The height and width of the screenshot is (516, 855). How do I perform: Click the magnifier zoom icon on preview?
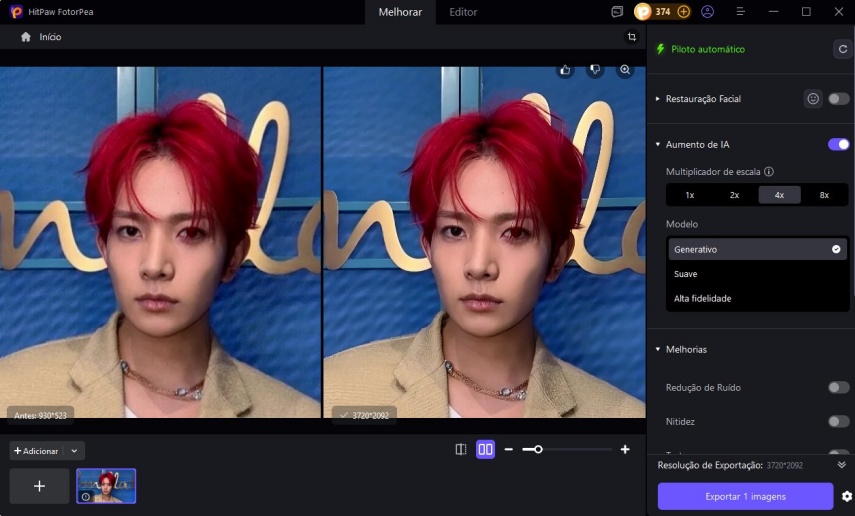[x=625, y=70]
